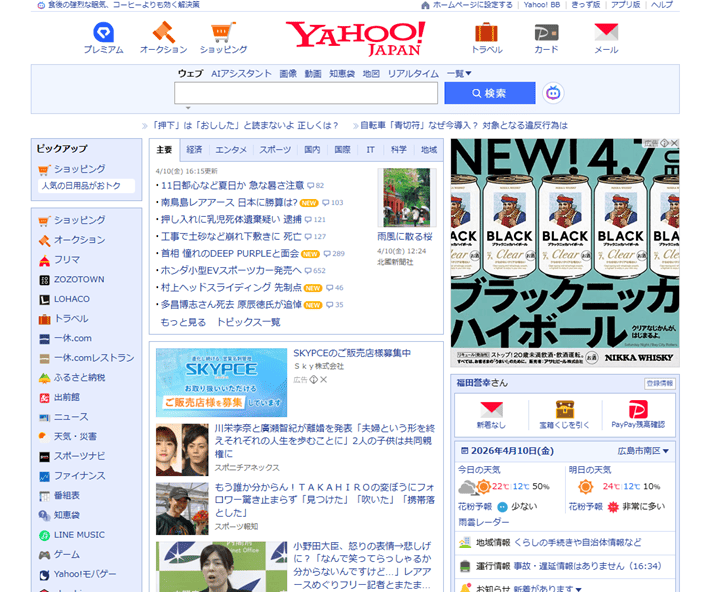Select the 国内 news tab

coord(312,149)
